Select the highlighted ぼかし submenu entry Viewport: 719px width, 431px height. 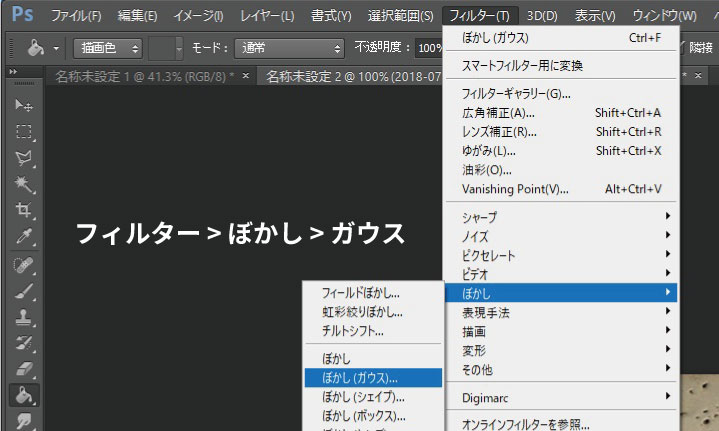pos(561,293)
